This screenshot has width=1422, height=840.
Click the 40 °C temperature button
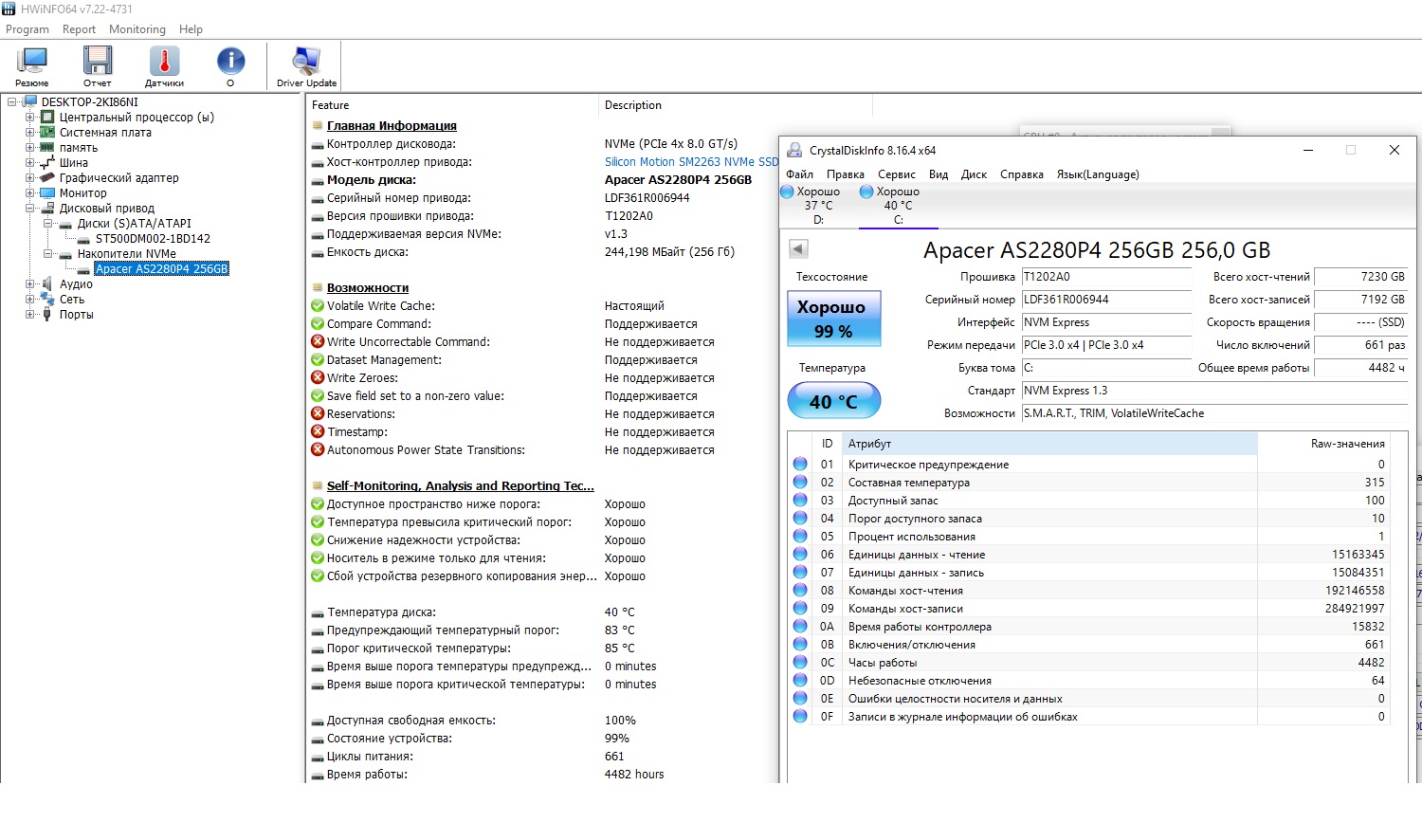coord(834,401)
